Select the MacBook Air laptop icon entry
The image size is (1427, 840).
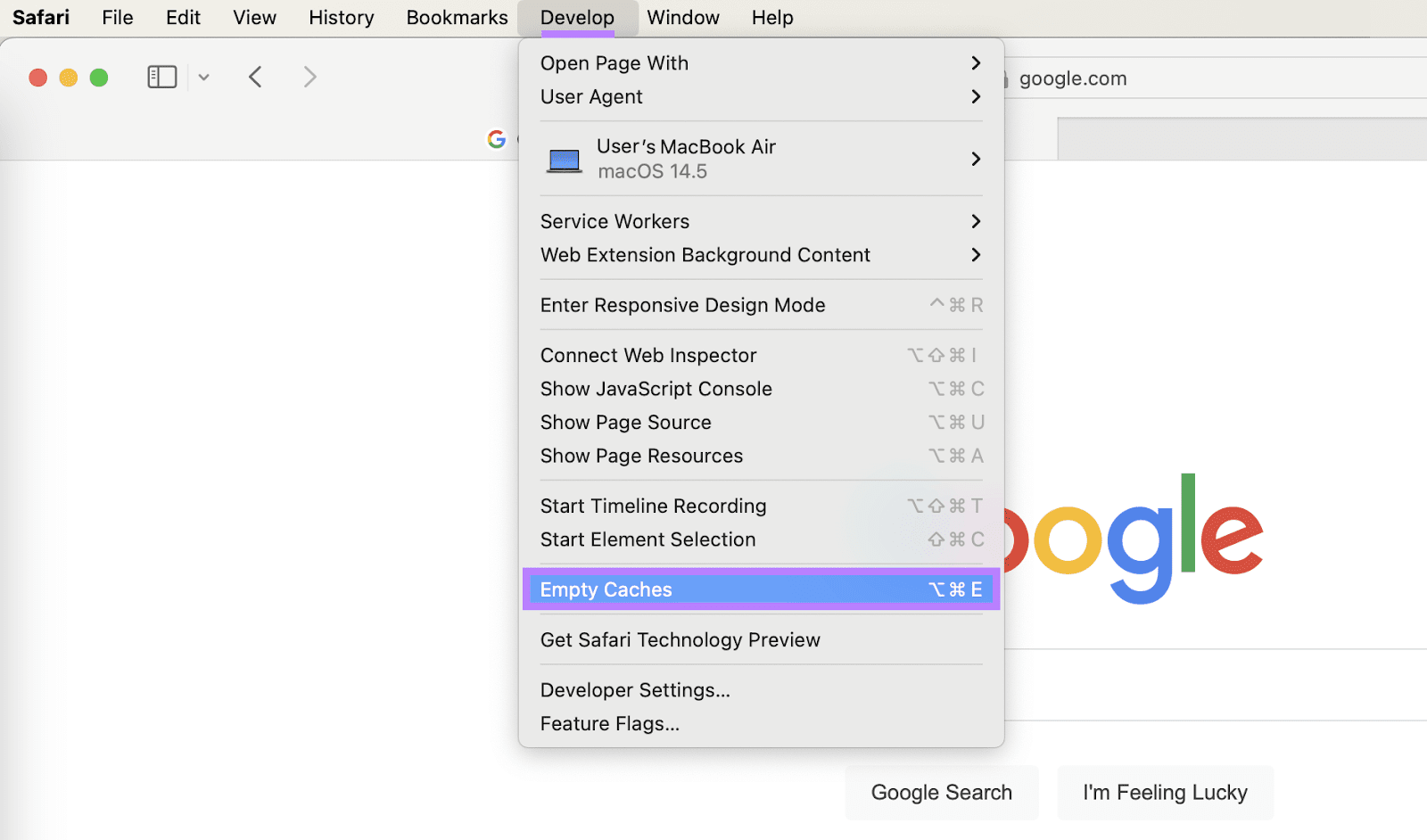tap(565, 160)
